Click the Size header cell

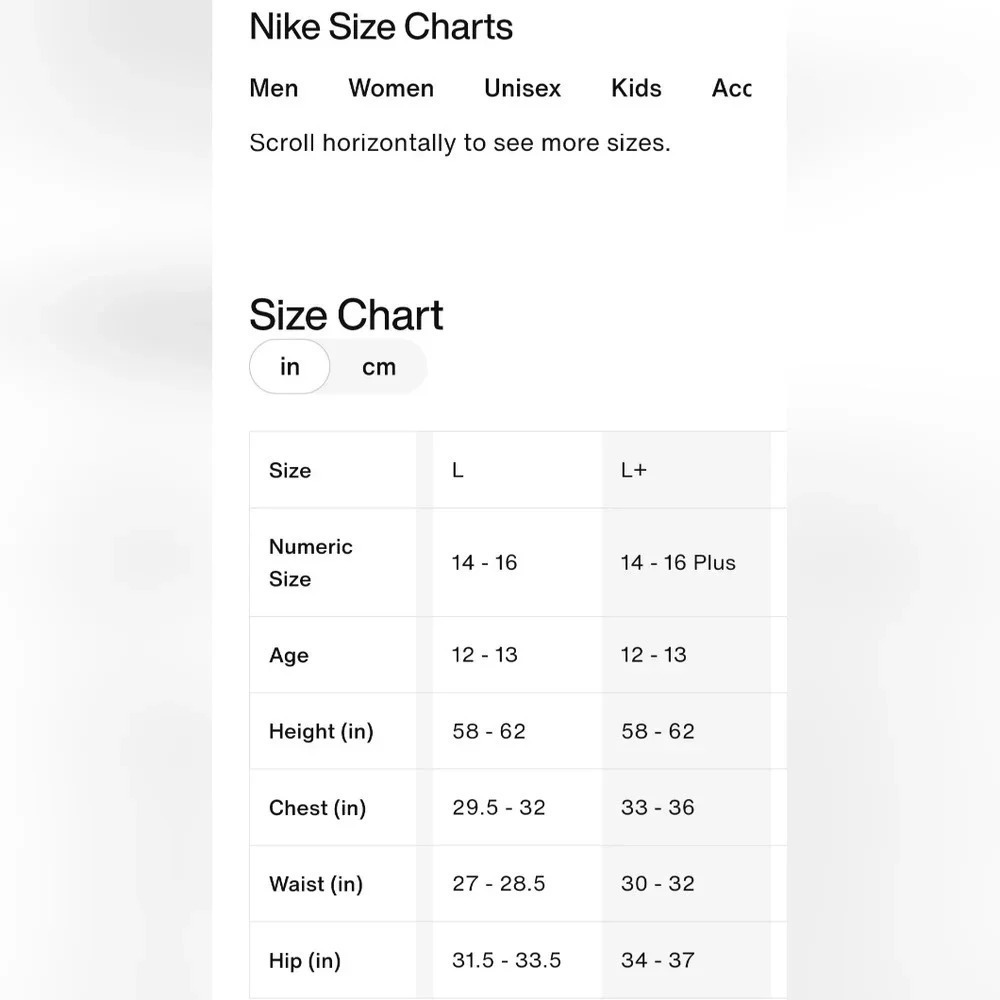333,470
